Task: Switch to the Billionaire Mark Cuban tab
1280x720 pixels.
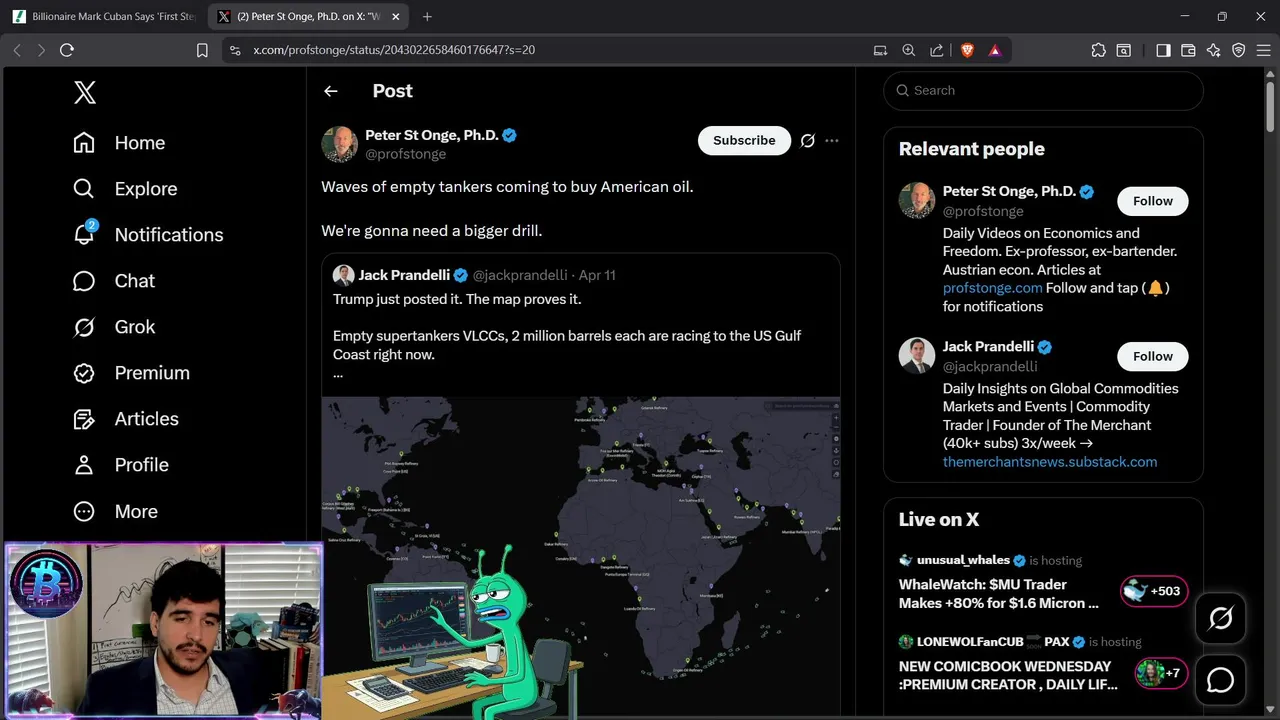Action: coord(105,17)
